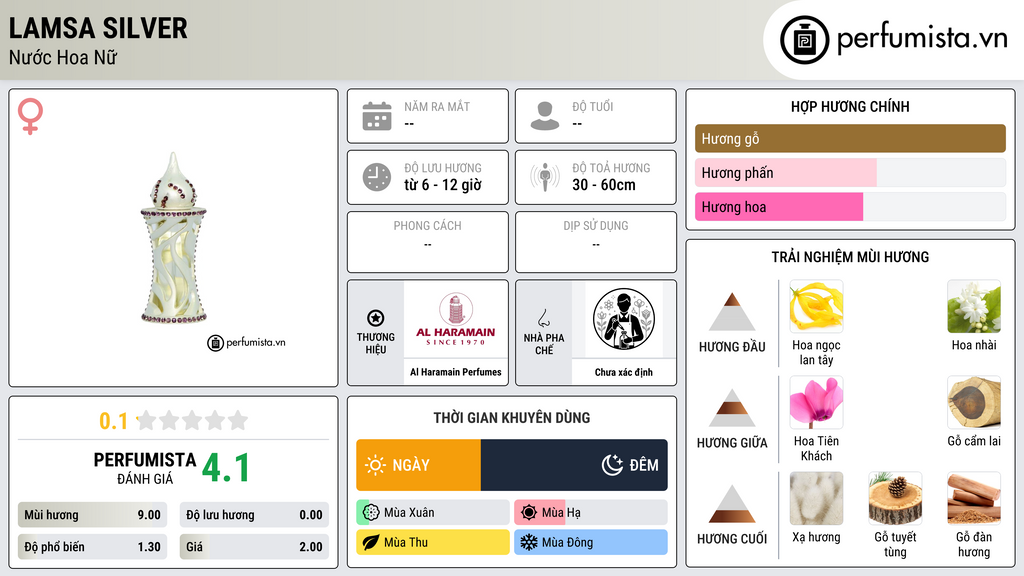Select the Đêm nighttime segment

click(x=574, y=465)
